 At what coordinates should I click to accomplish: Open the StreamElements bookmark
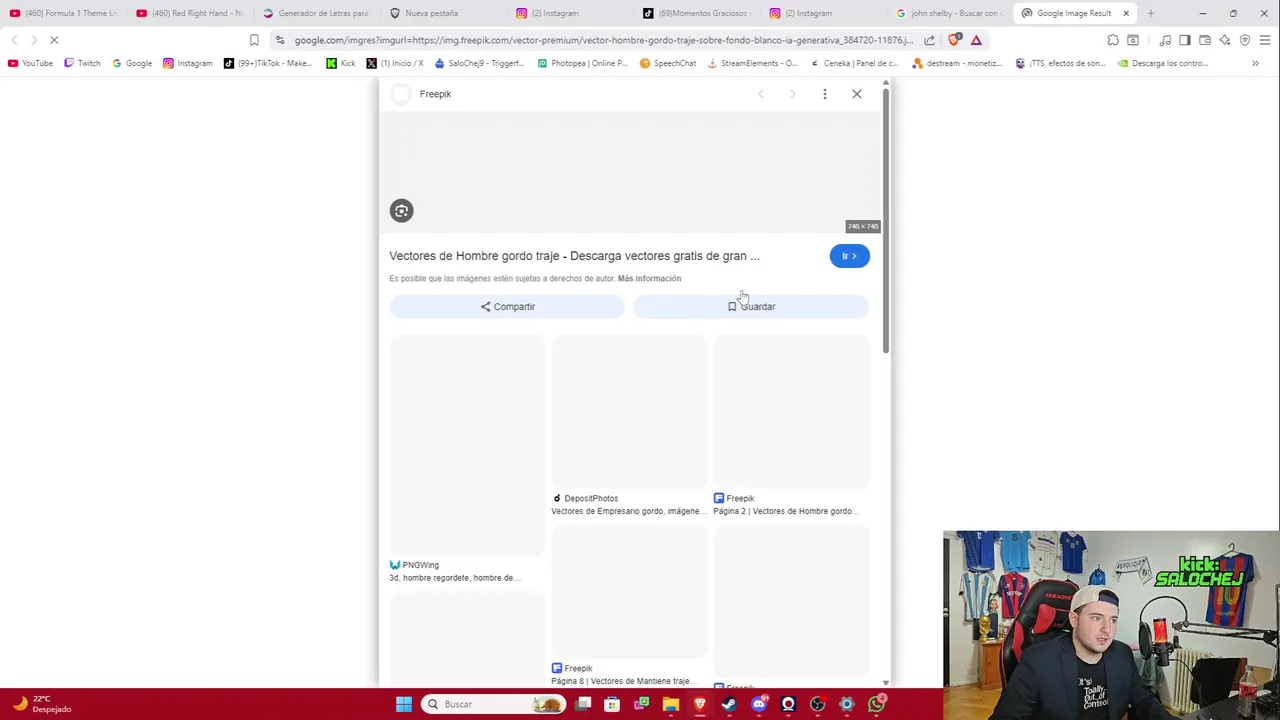(x=752, y=63)
